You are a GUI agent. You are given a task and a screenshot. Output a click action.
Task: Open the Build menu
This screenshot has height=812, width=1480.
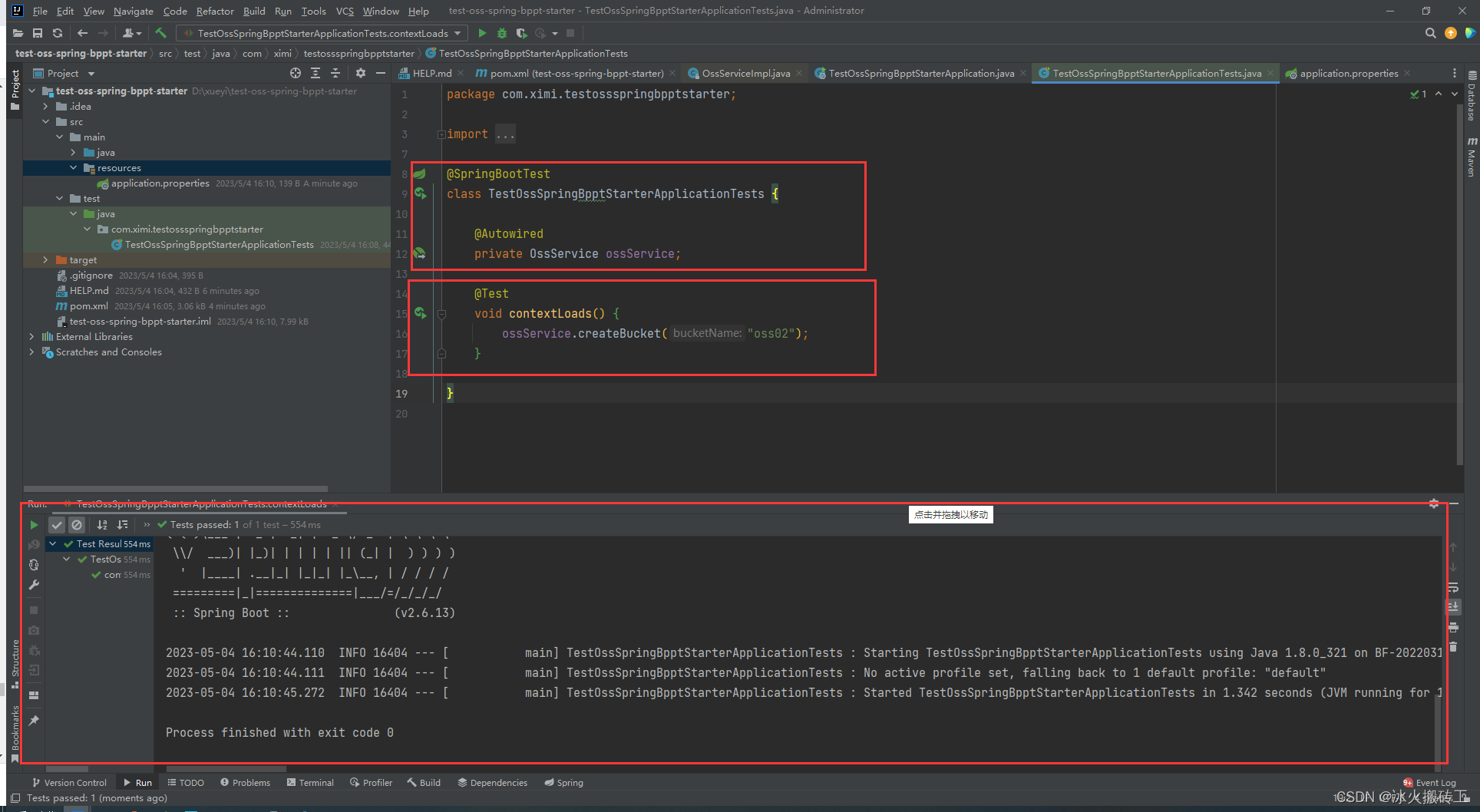pos(253,11)
